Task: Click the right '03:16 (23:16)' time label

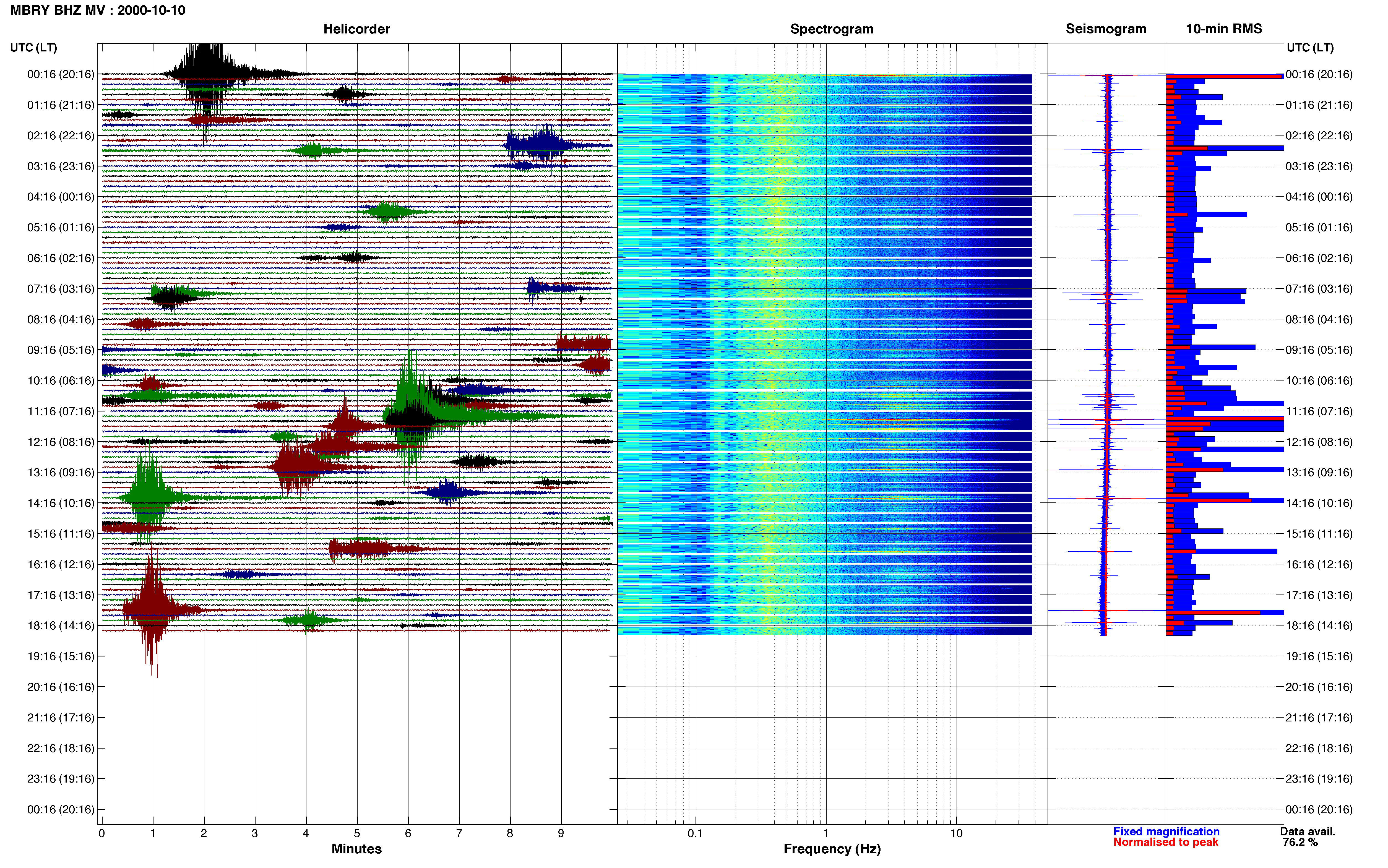Action: pos(1319,166)
